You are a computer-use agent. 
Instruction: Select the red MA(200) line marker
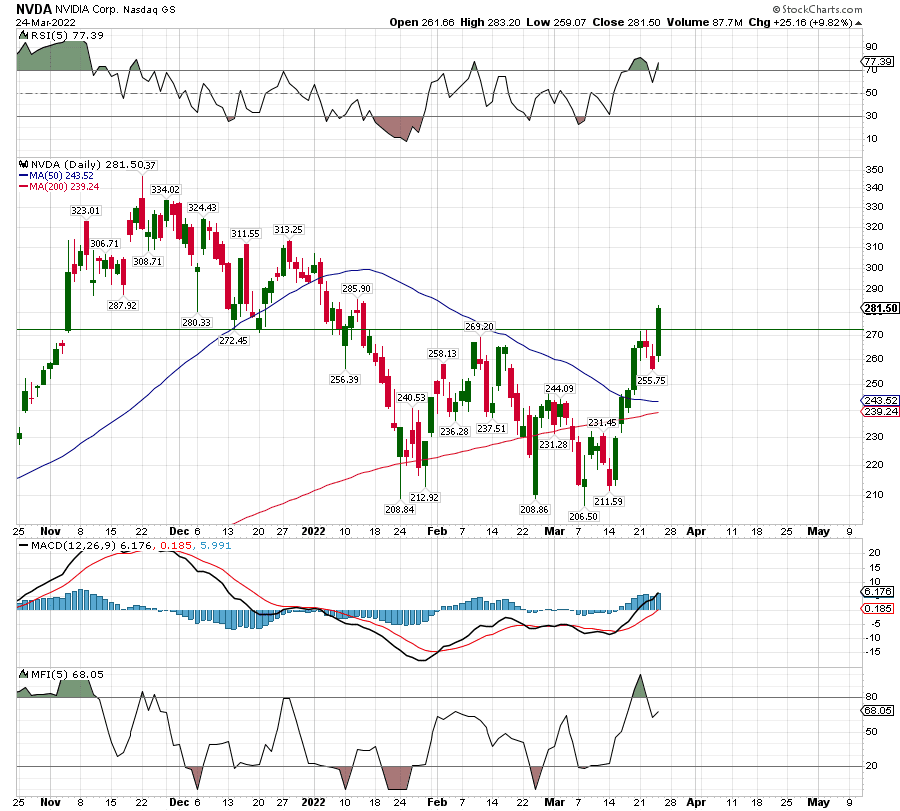point(24,187)
